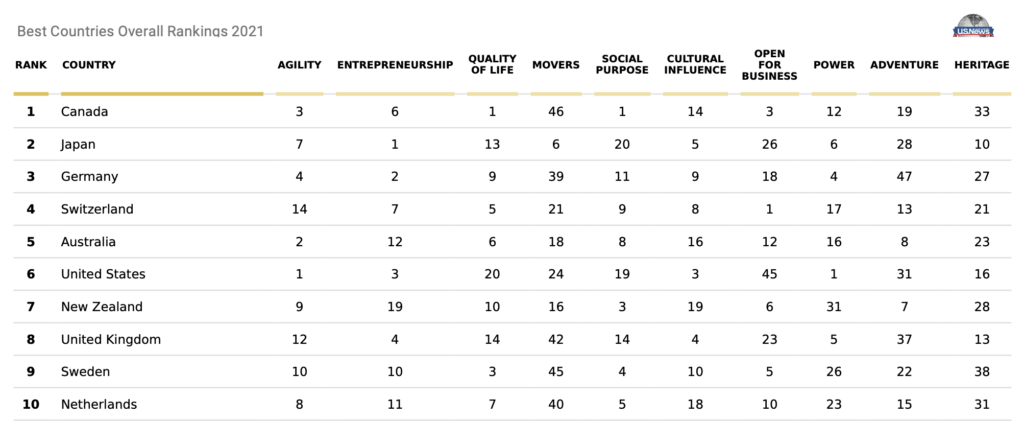Click the Agility column header

(299, 65)
